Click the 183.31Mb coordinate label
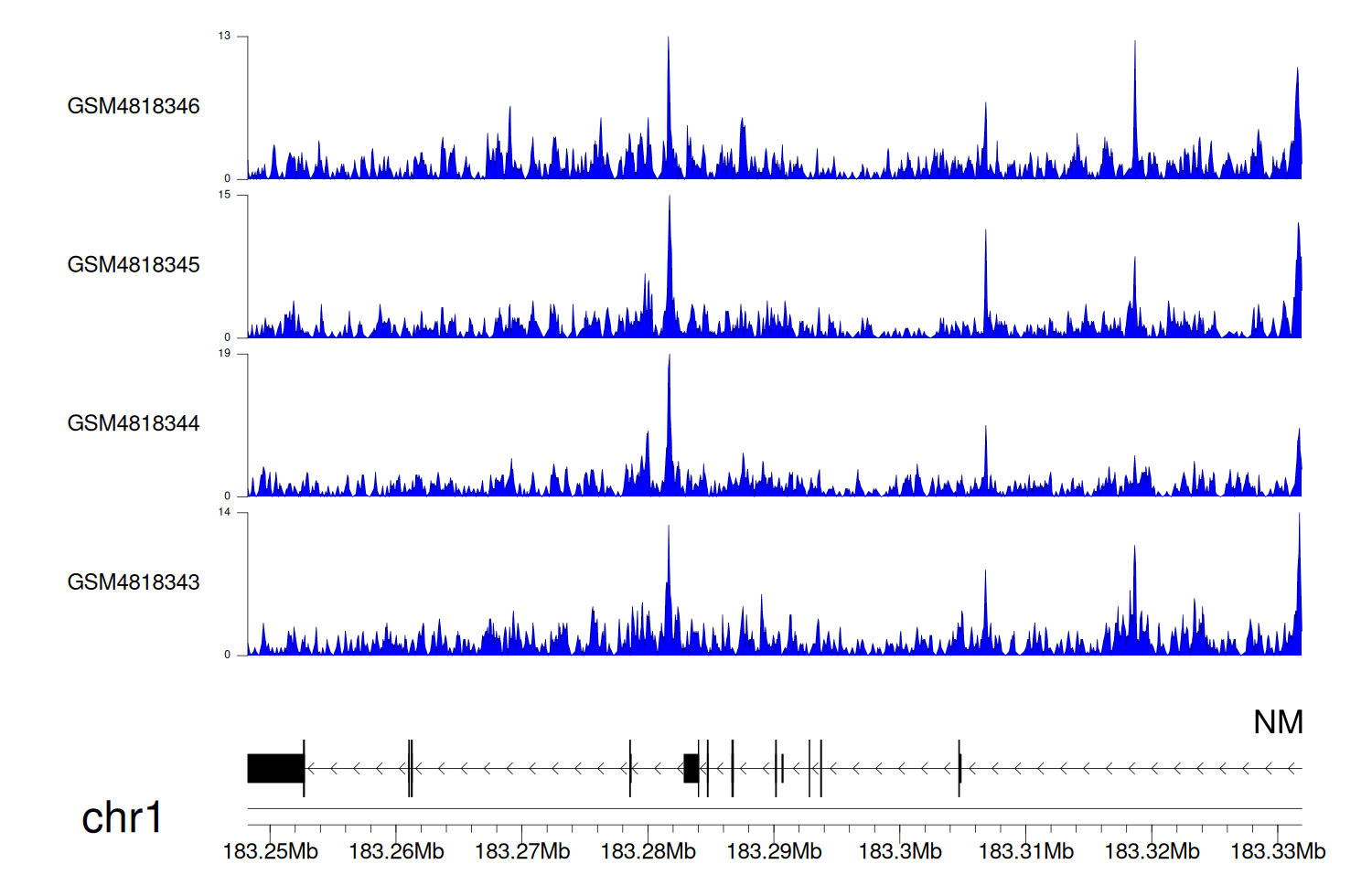 tap(1025, 851)
